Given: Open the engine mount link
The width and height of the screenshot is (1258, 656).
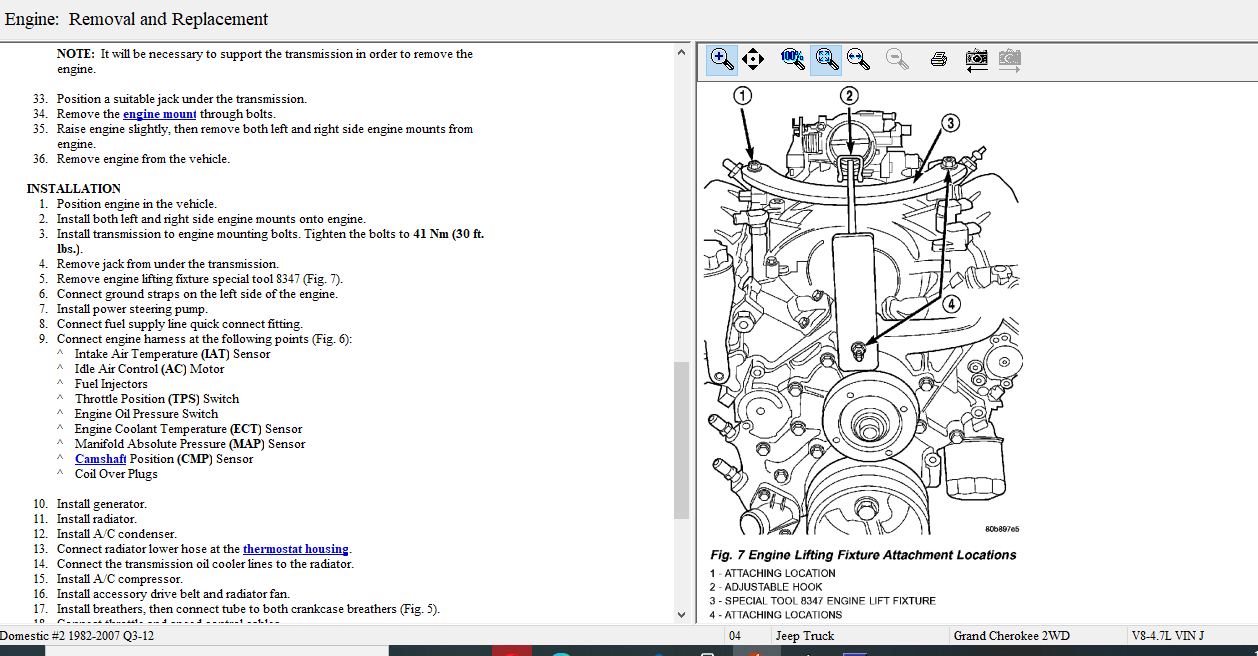Looking at the screenshot, I should (159, 114).
